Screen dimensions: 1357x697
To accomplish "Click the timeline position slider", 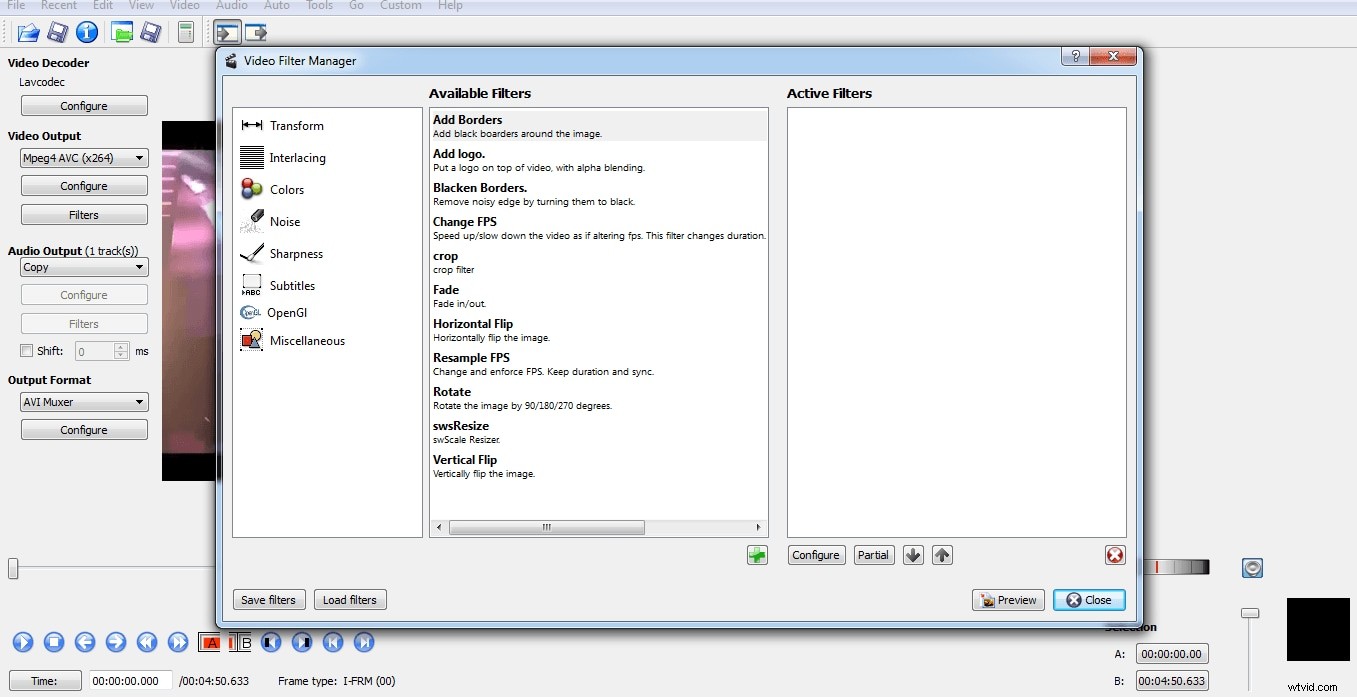I will (x=12, y=568).
